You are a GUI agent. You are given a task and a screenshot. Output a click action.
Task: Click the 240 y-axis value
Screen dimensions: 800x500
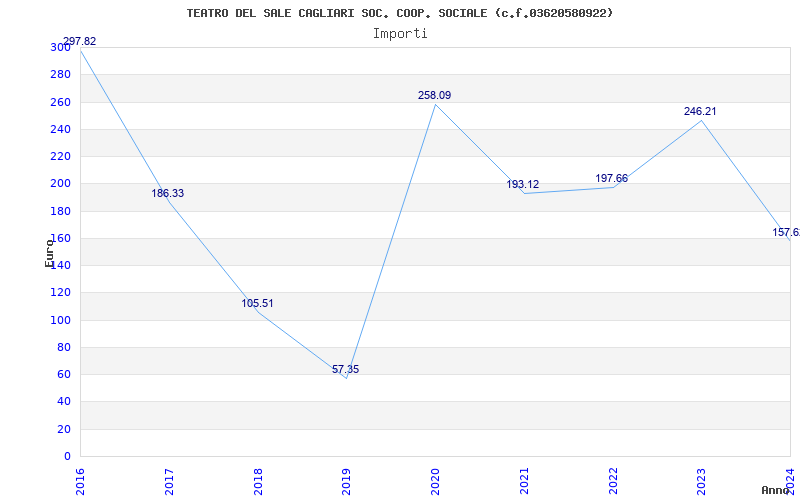[x=60, y=130]
